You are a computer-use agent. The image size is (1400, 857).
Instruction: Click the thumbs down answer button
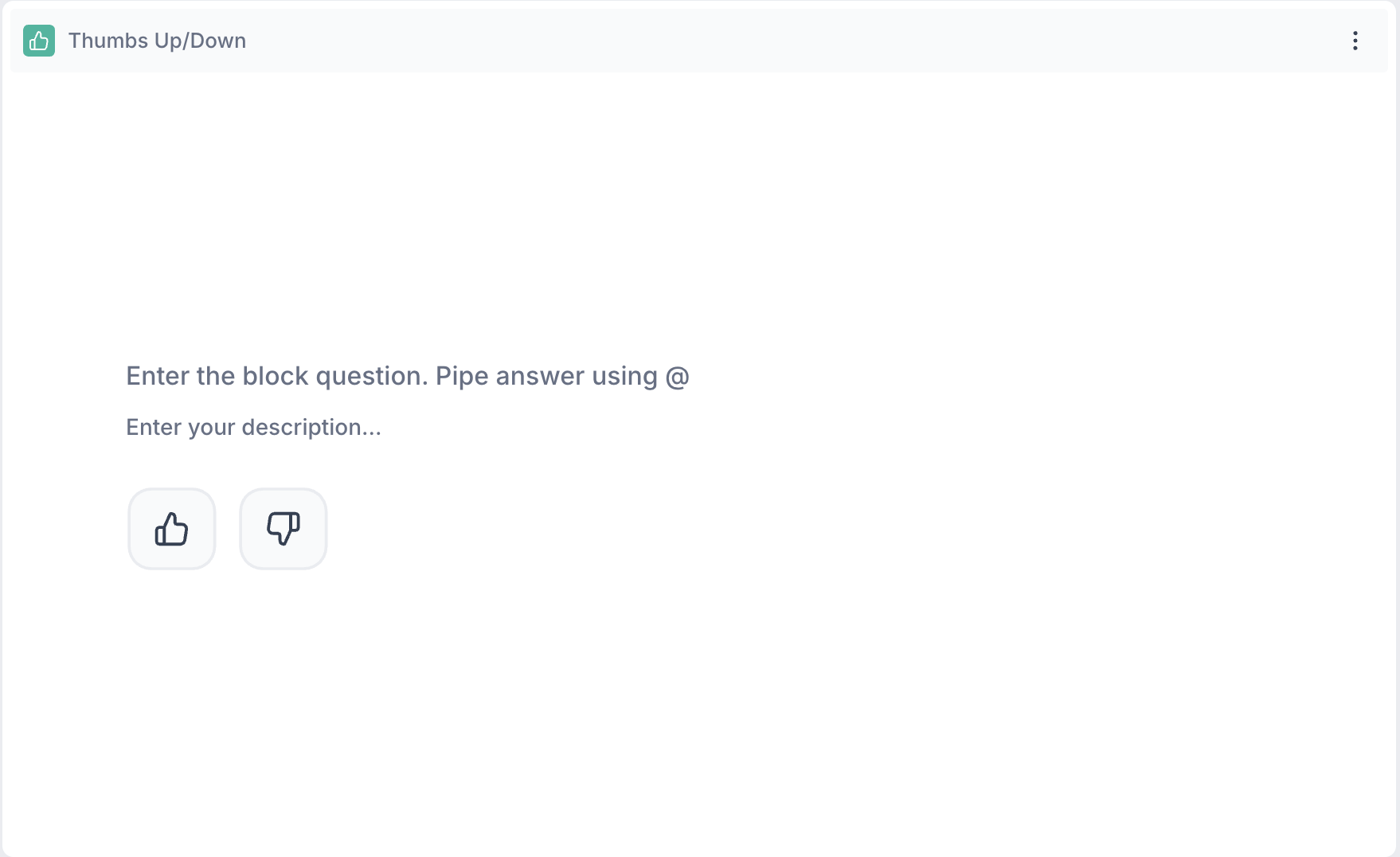(x=284, y=529)
